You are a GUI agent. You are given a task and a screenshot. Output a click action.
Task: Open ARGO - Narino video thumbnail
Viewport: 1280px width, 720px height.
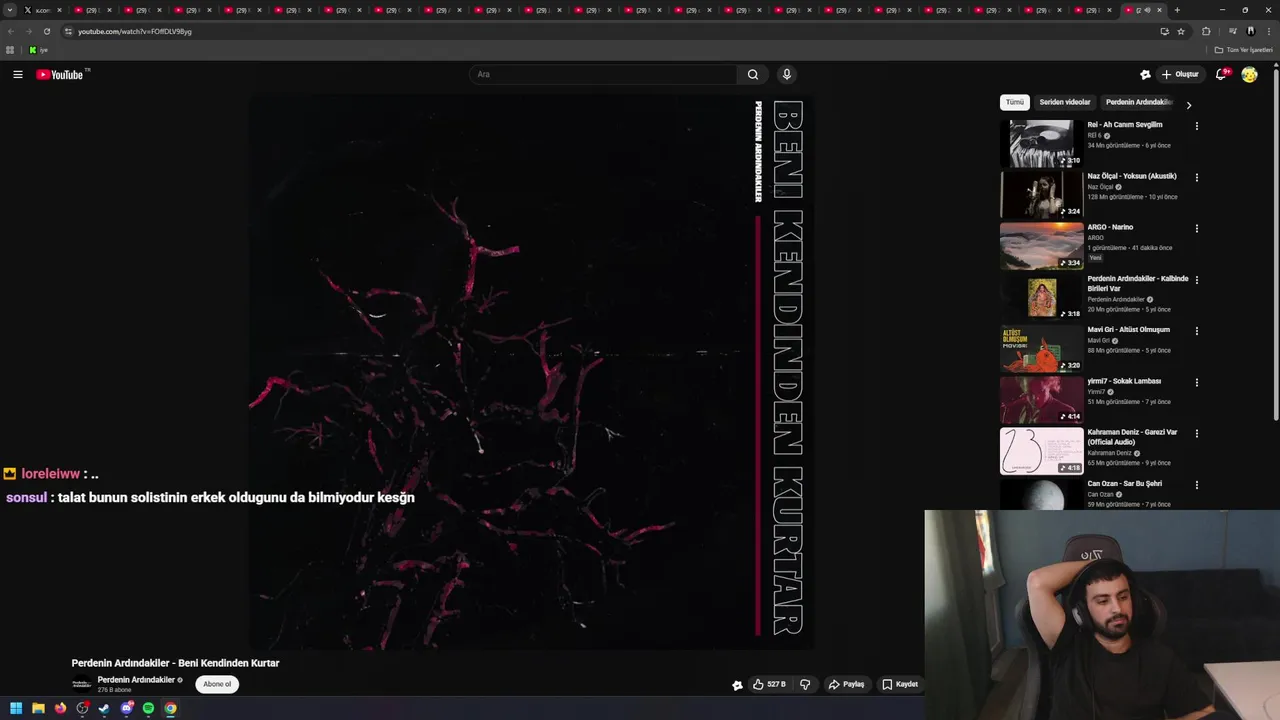click(x=1042, y=245)
